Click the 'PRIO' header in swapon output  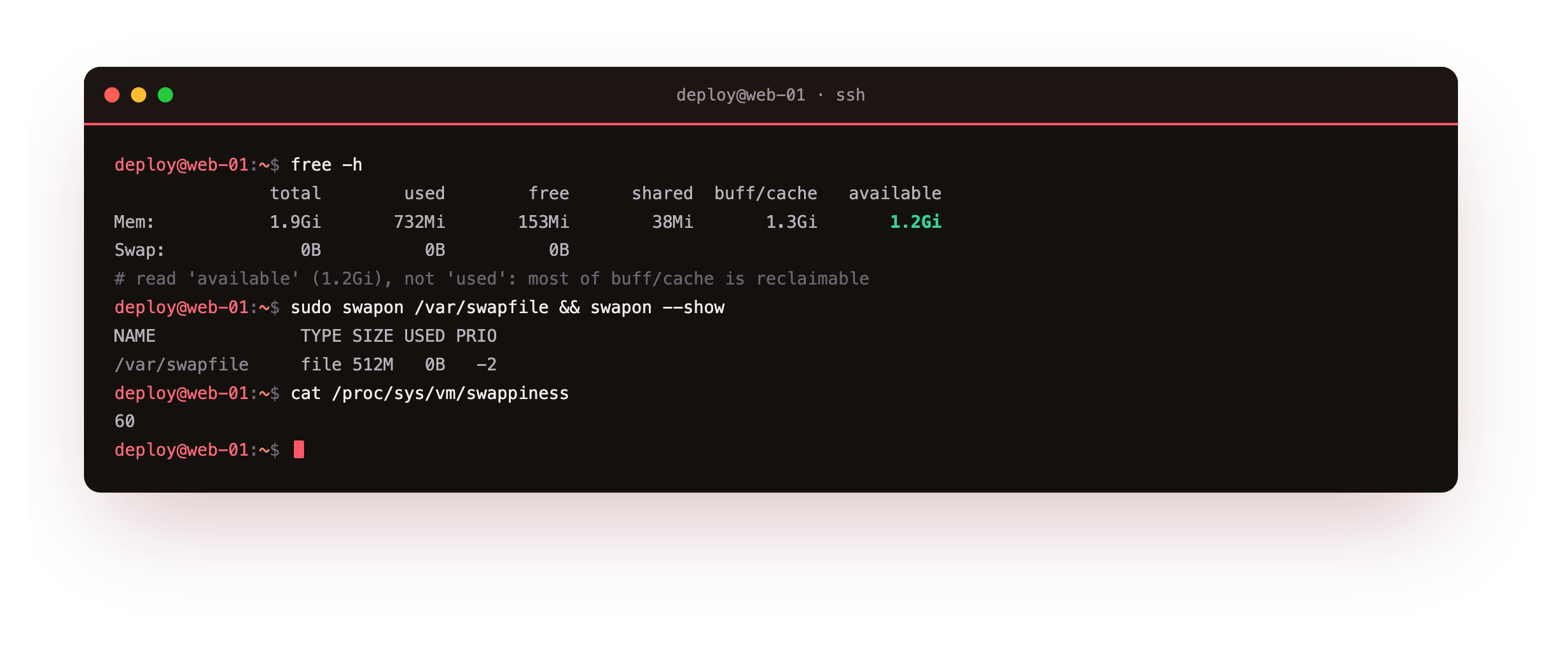tap(476, 335)
